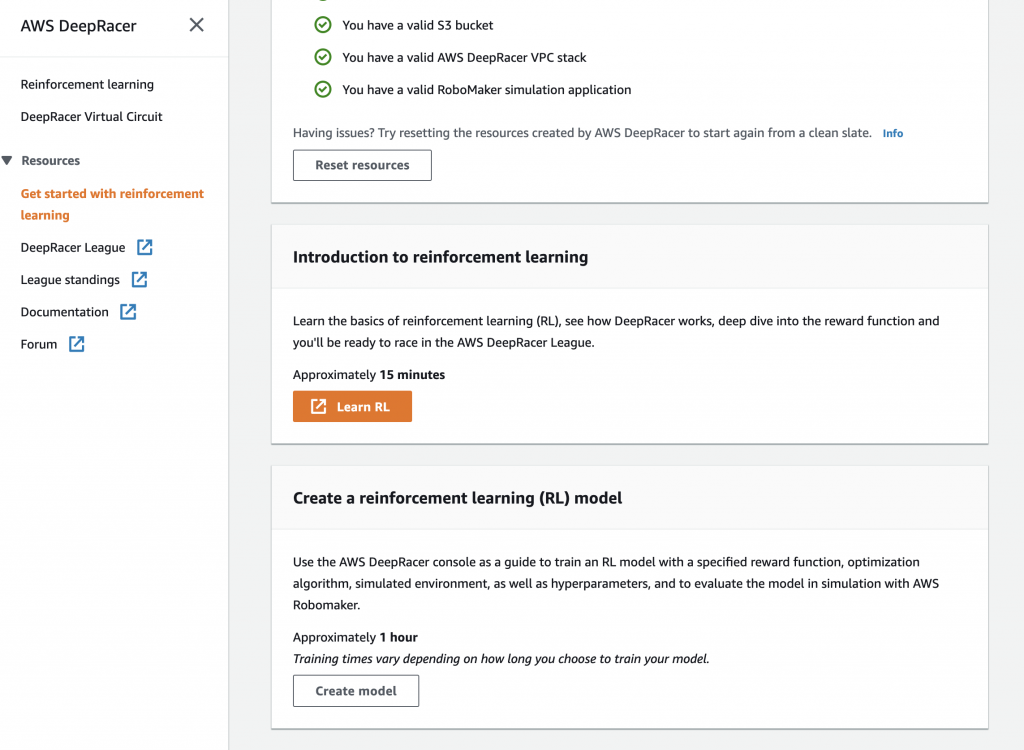Viewport: 1024px width, 750px height.
Task: Click the Create model button
Action: (356, 691)
